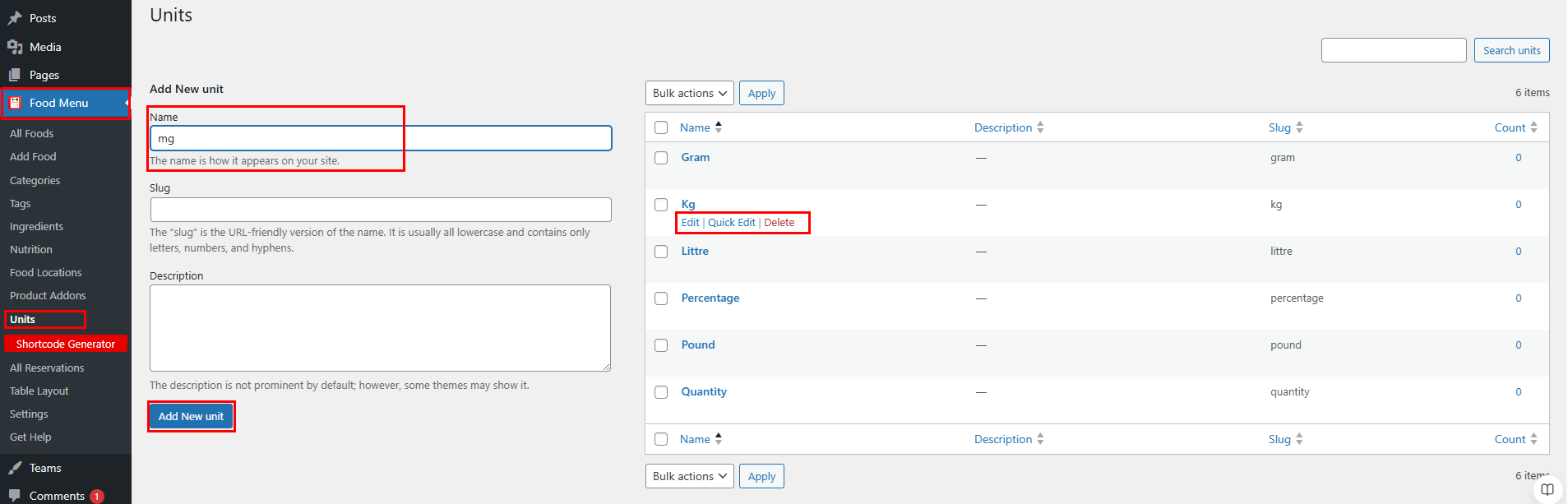Go to Ingredients submenu item
This screenshot has width=1568, height=504.
(x=36, y=226)
